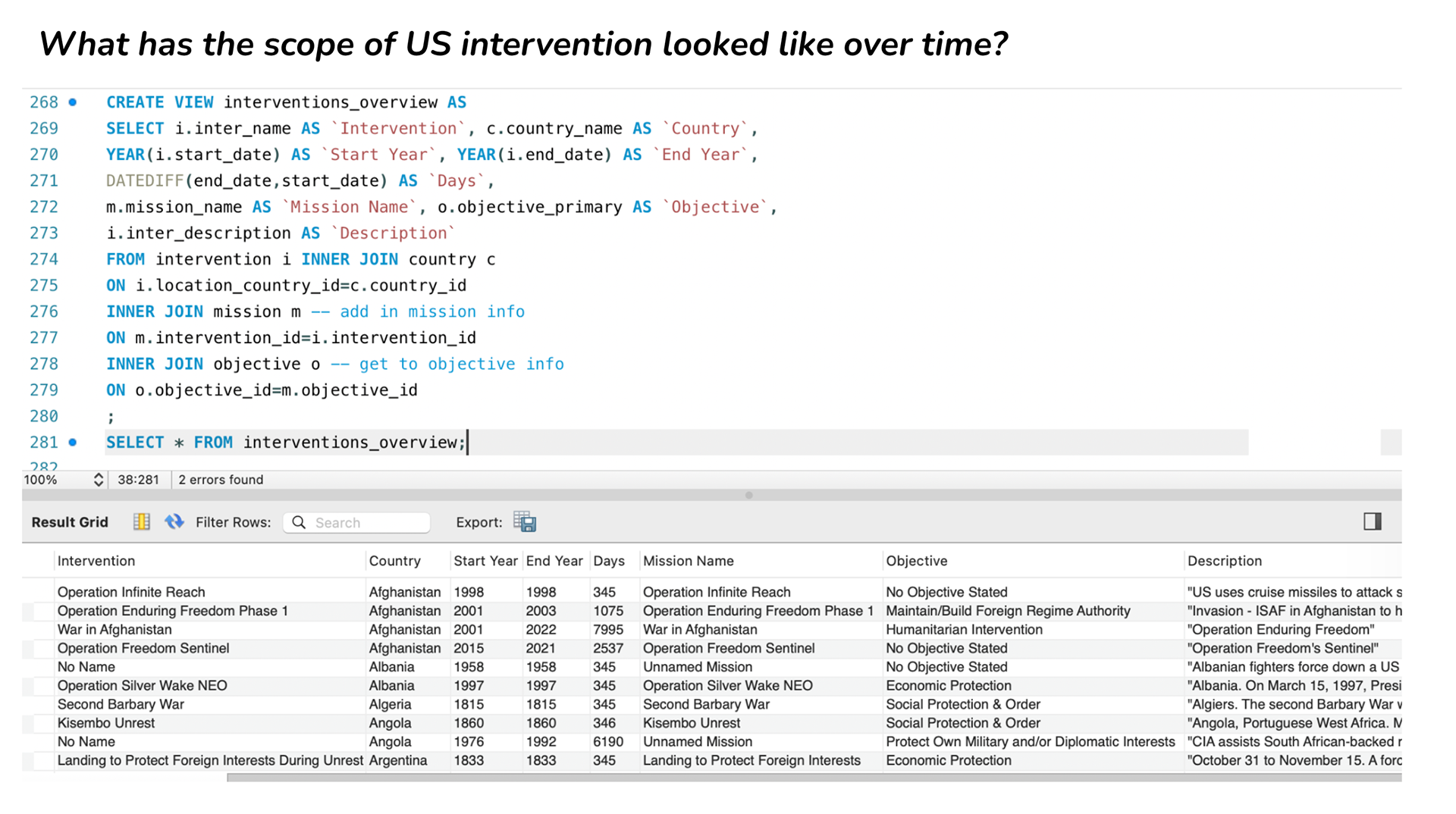Select 'Operation Silver Wake NEO' Intervention cell
Image resolution: width=1456 pixels, height=814 pixels.
(x=143, y=685)
